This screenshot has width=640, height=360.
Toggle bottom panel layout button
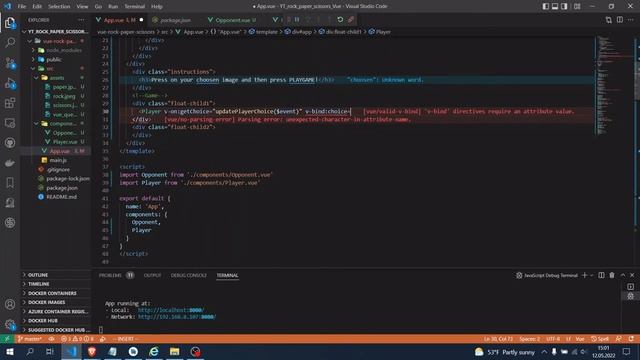click(555, 7)
